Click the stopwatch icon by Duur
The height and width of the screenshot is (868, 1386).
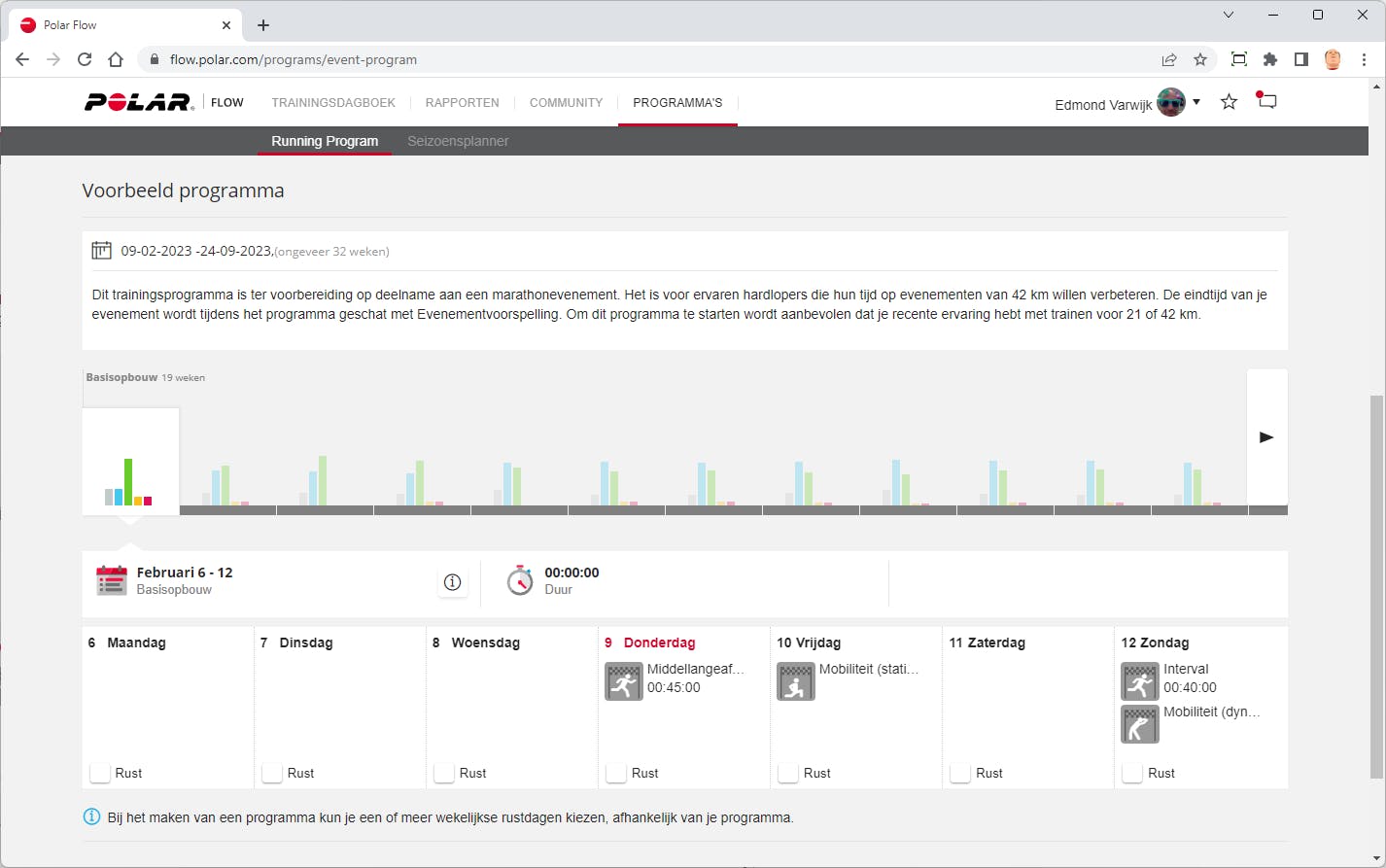[520, 580]
